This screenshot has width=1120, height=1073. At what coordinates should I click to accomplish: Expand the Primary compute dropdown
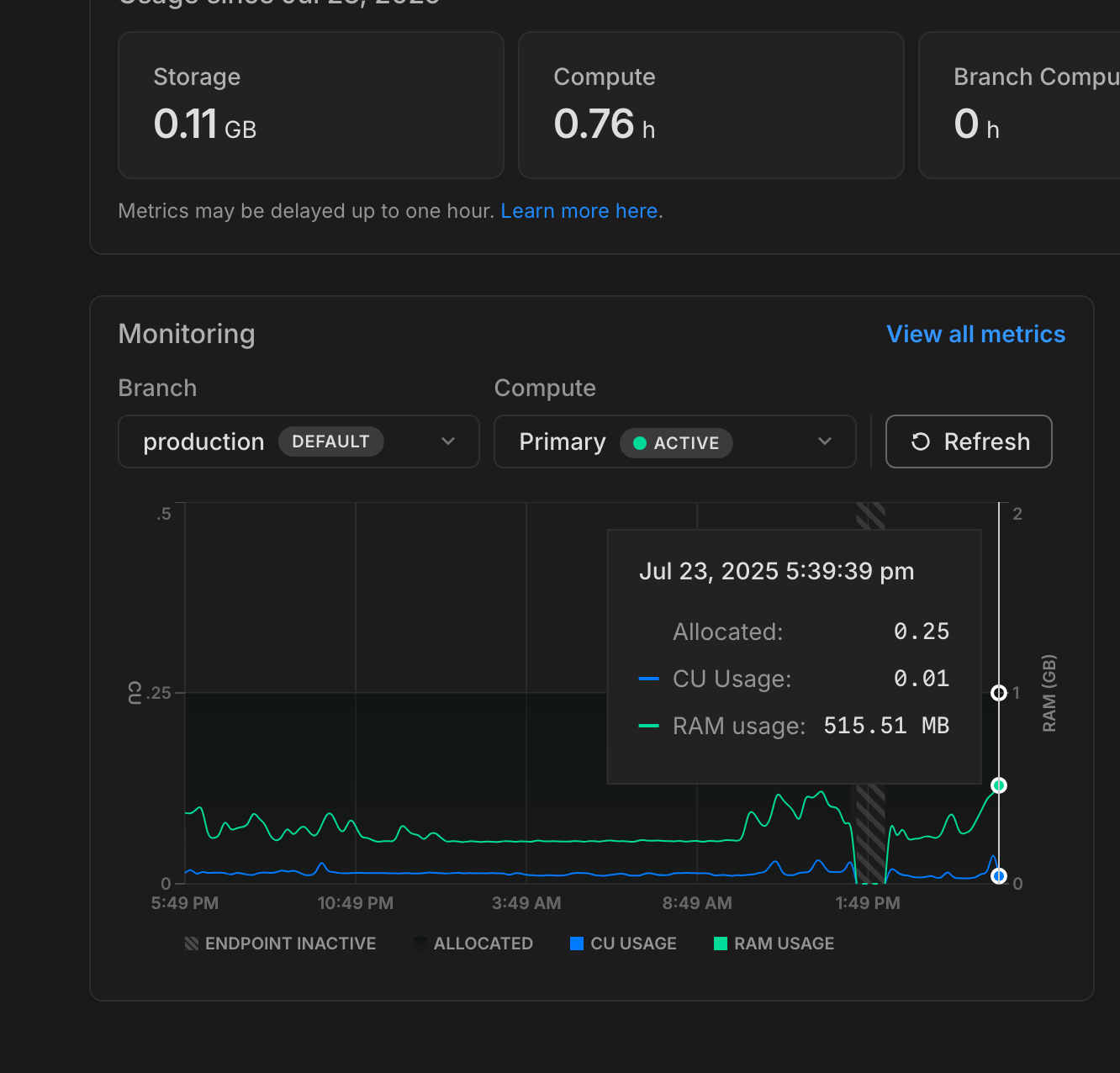click(674, 441)
